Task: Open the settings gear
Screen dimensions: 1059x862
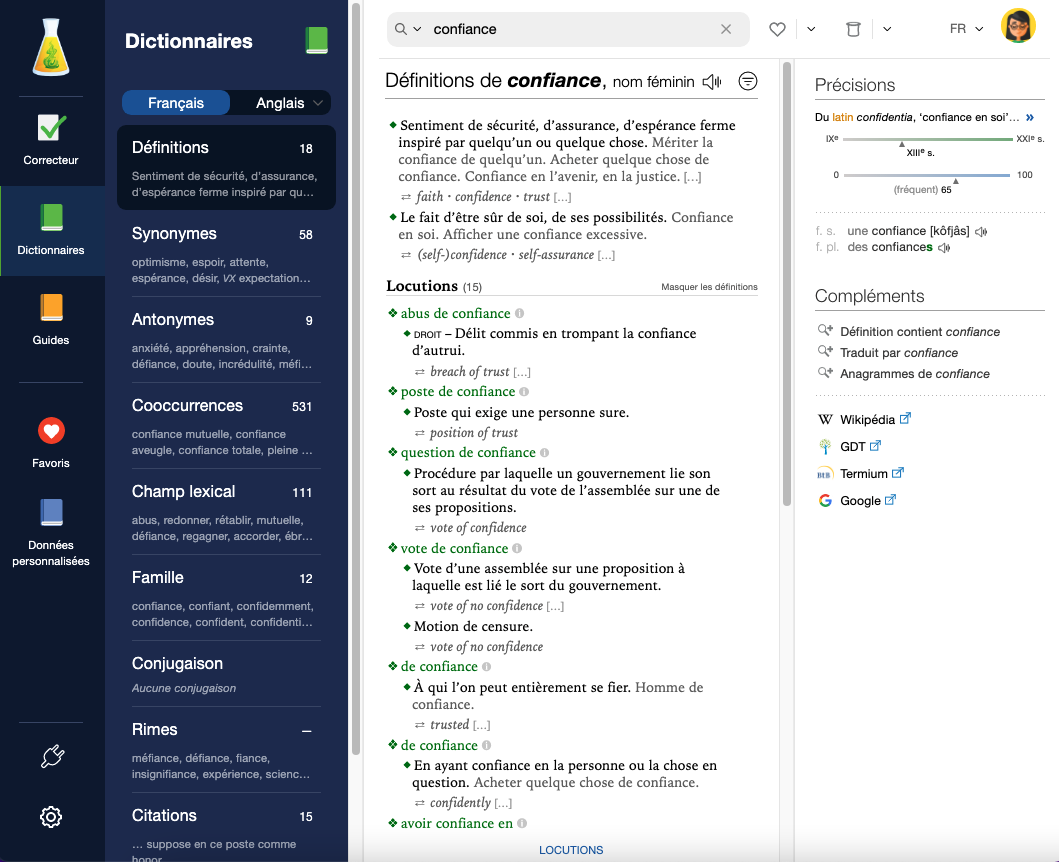Action: pos(51,817)
